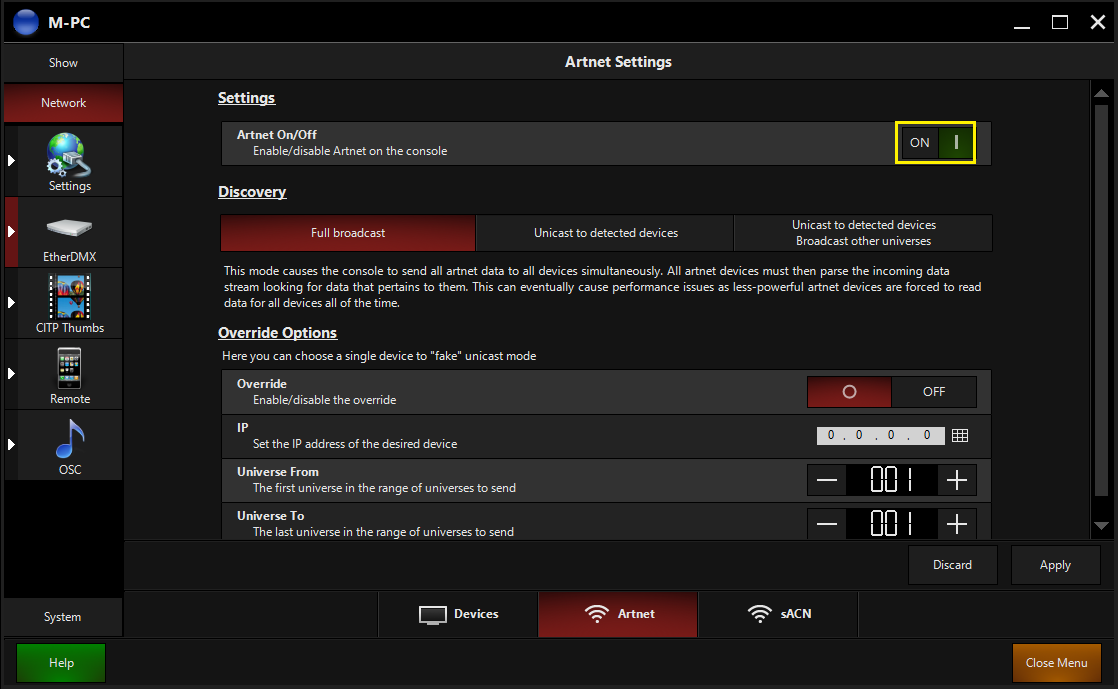Increase the Universe To value
Image resolution: width=1118 pixels, height=689 pixels.
click(x=956, y=524)
